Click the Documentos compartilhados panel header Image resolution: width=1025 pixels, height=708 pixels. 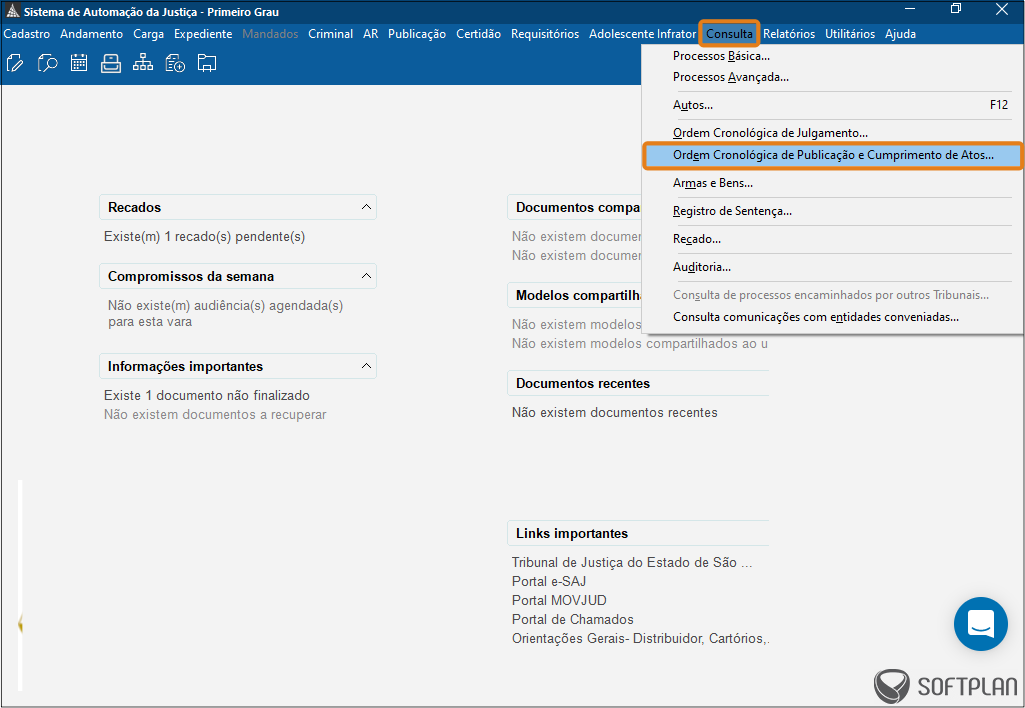coord(575,207)
